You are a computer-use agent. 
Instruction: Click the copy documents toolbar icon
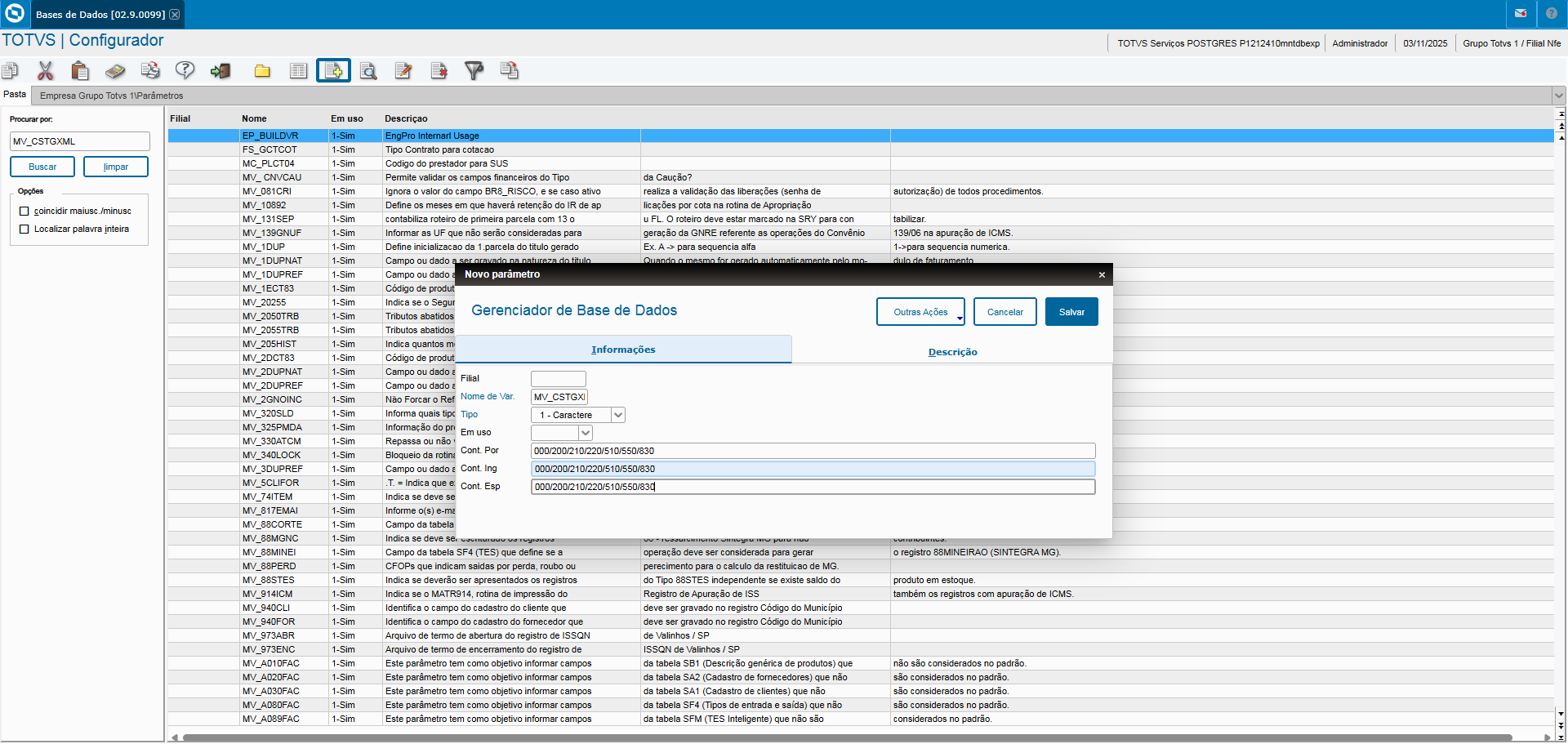pos(10,71)
